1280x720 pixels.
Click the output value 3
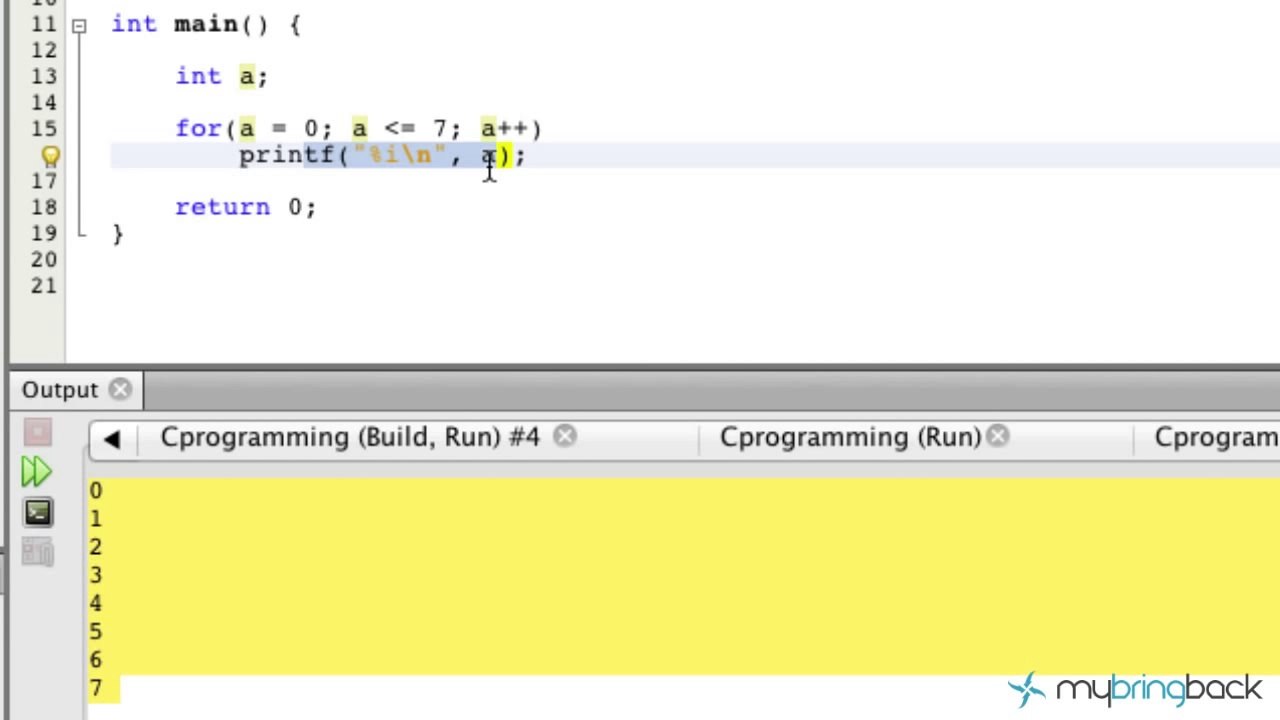pyautogui.click(x=95, y=575)
